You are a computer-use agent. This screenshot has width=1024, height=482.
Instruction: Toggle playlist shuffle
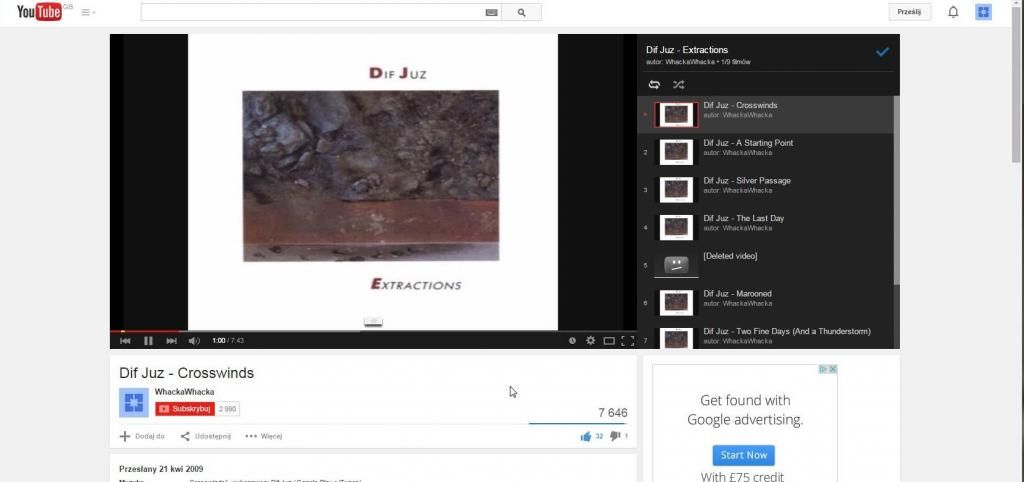[x=679, y=85]
